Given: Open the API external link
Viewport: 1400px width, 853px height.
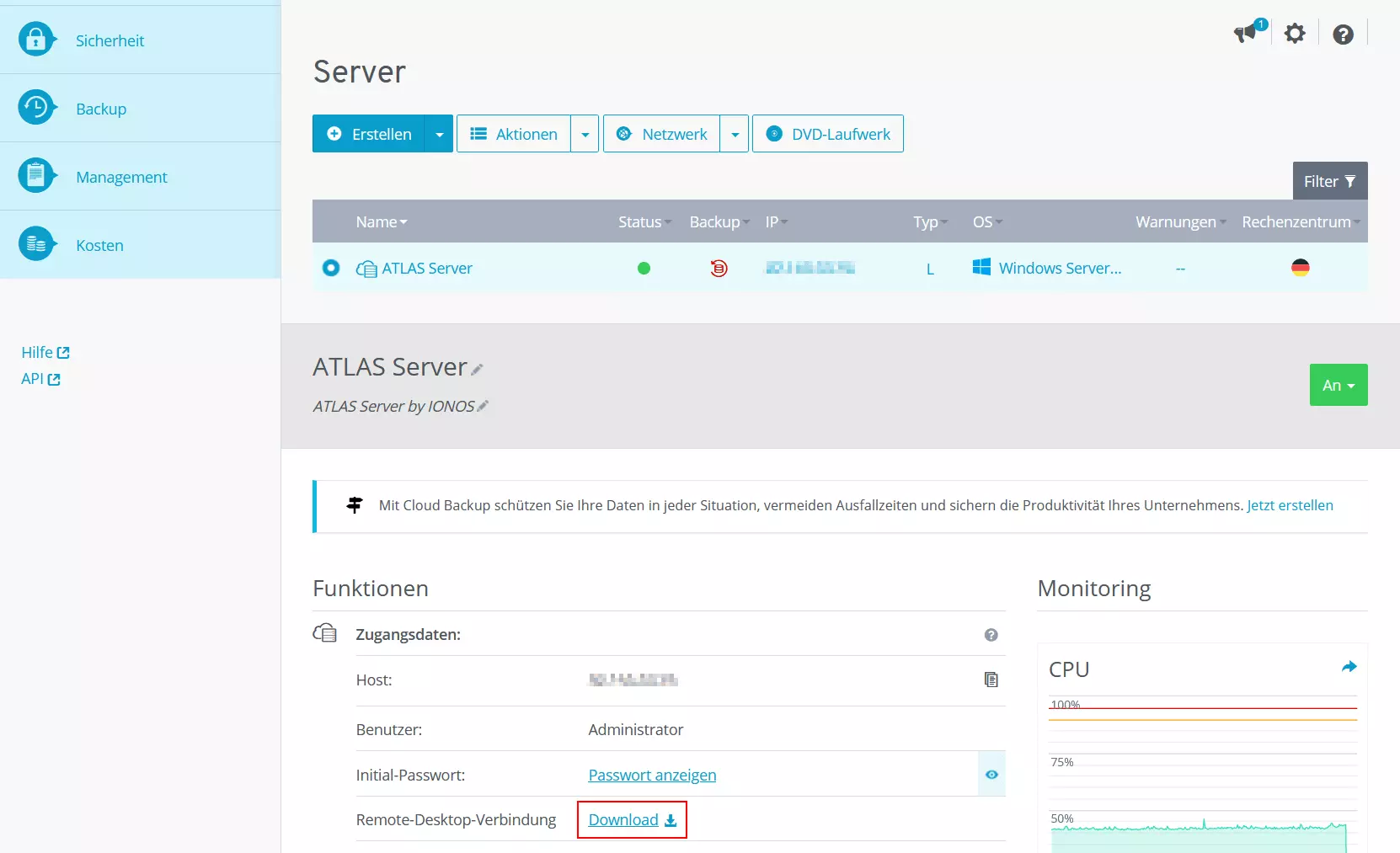Looking at the screenshot, I should pos(40,379).
